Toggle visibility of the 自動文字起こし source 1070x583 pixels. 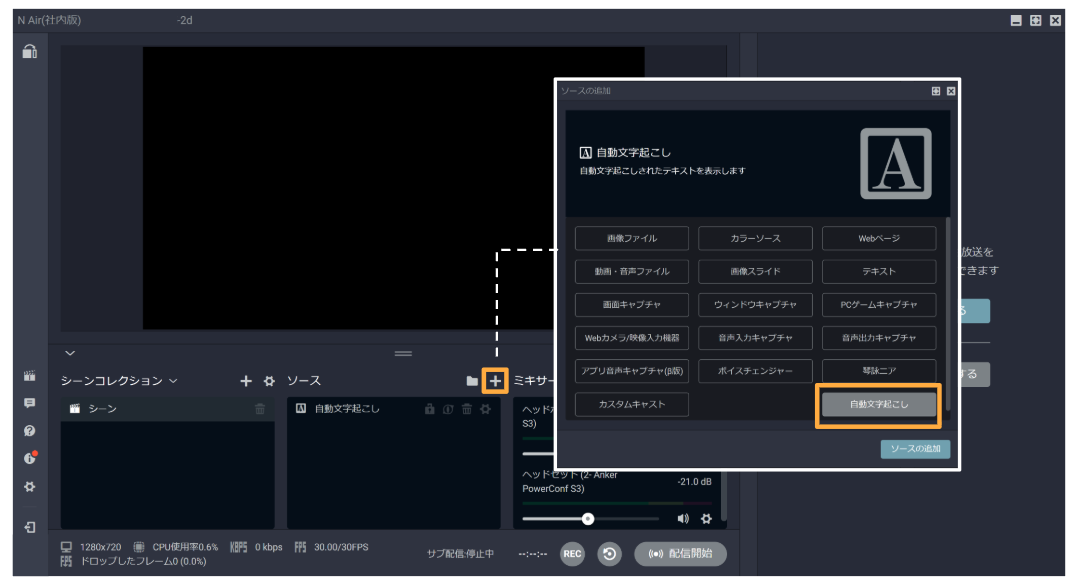pyautogui.click(x=448, y=408)
